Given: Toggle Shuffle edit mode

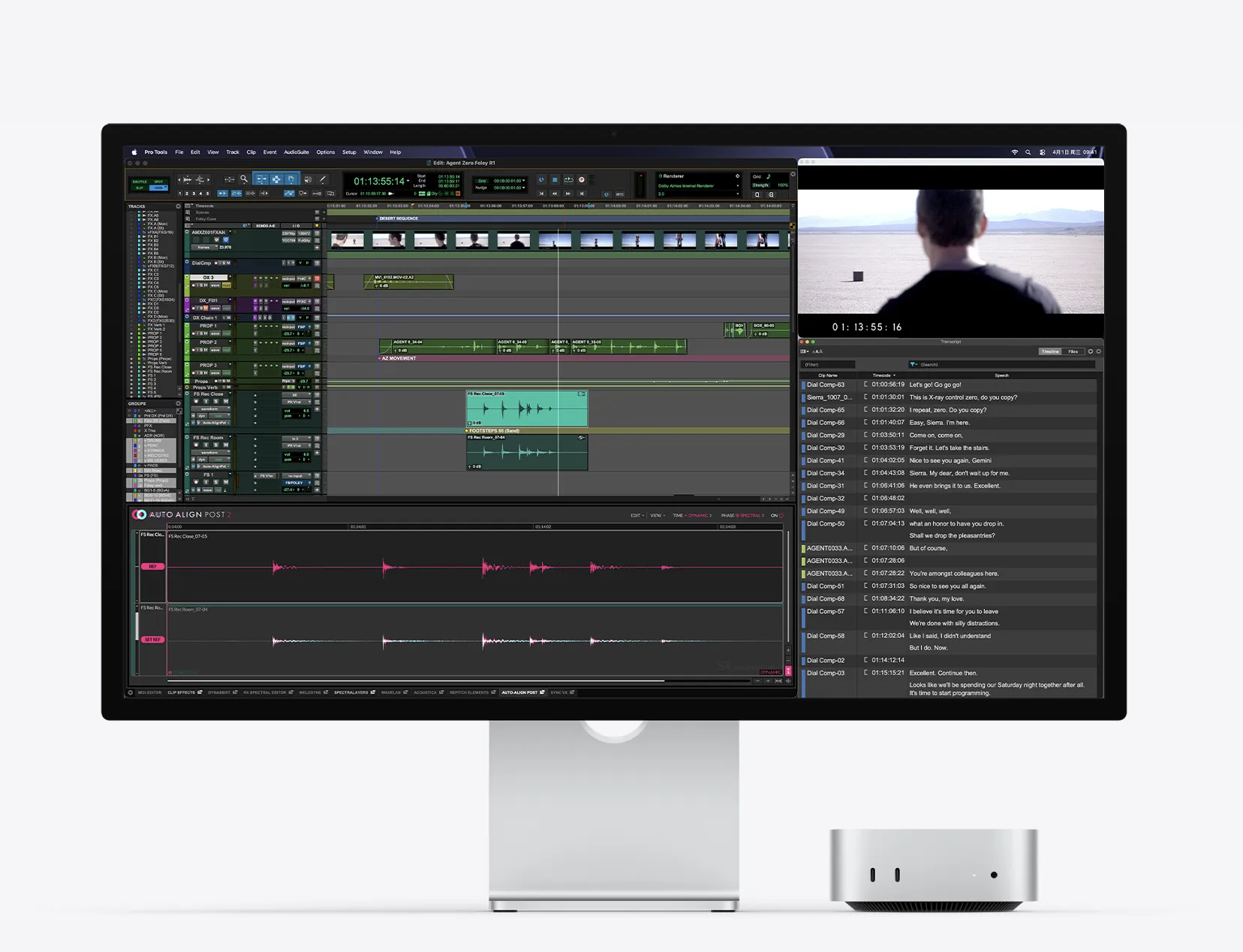Looking at the screenshot, I should coord(140,182).
